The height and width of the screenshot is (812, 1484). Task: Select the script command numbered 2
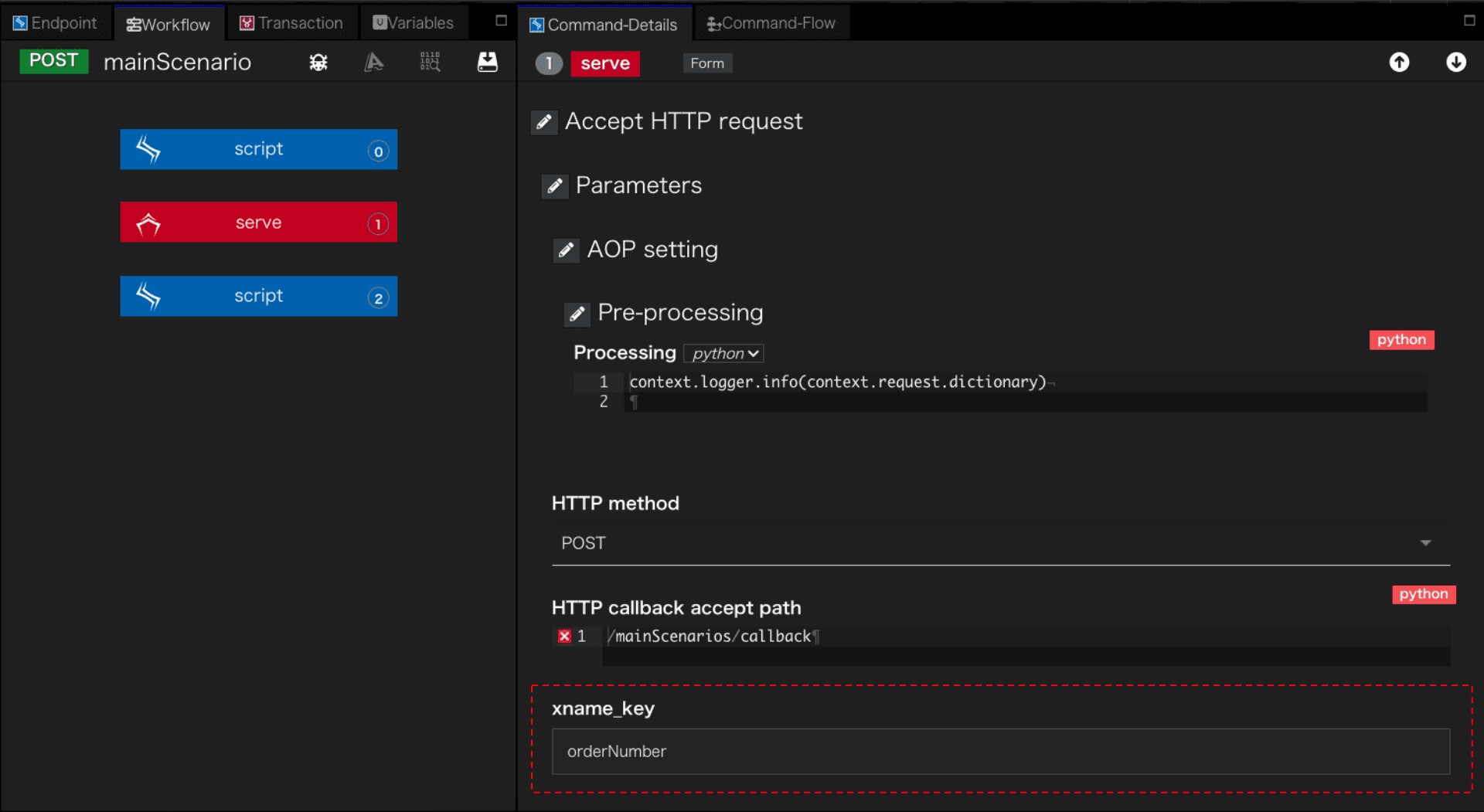pyautogui.click(x=258, y=296)
